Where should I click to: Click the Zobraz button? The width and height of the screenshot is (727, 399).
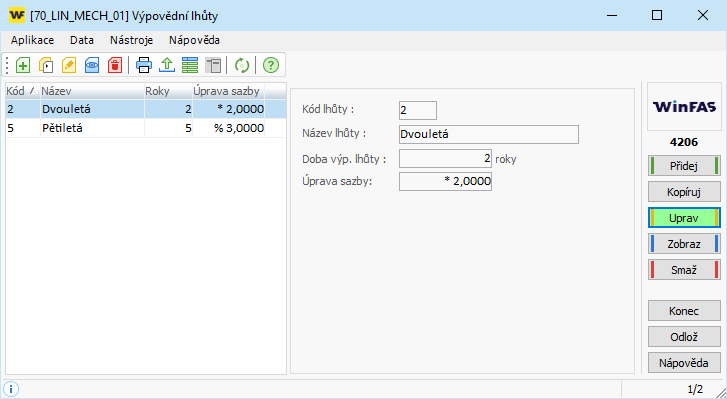click(684, 244)
